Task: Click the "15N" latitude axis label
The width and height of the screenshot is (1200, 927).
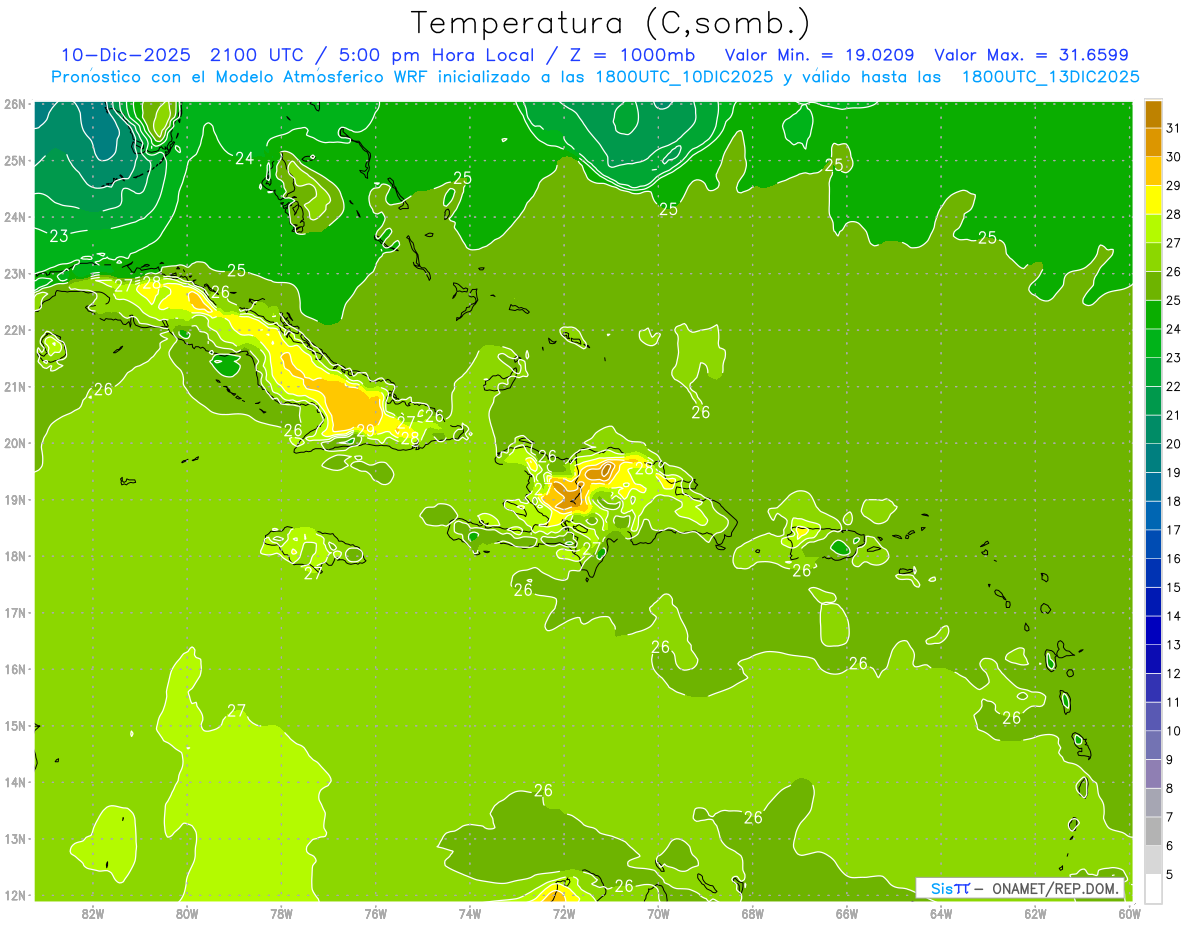Action: [x=15, y=726]
